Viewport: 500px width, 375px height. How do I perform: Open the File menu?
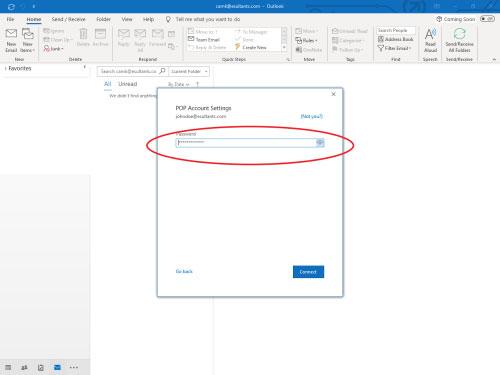click(10, 19)
